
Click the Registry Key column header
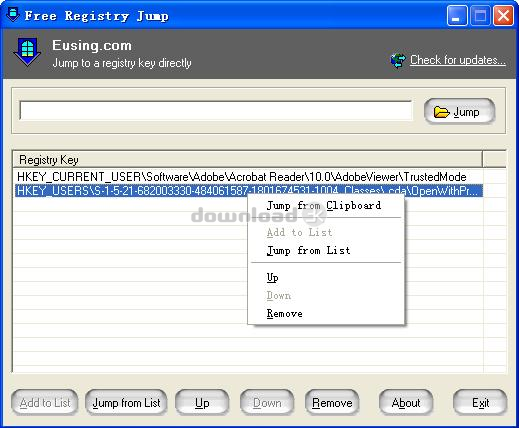pos(247,160)
